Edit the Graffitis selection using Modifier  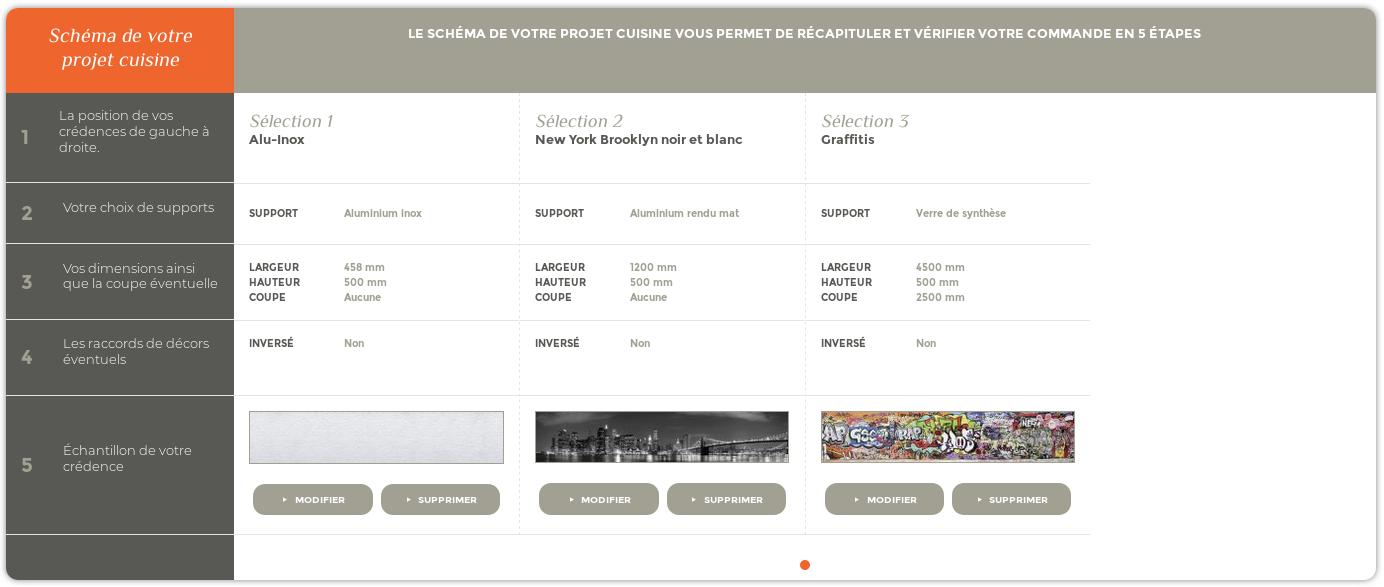pos(884,499)
